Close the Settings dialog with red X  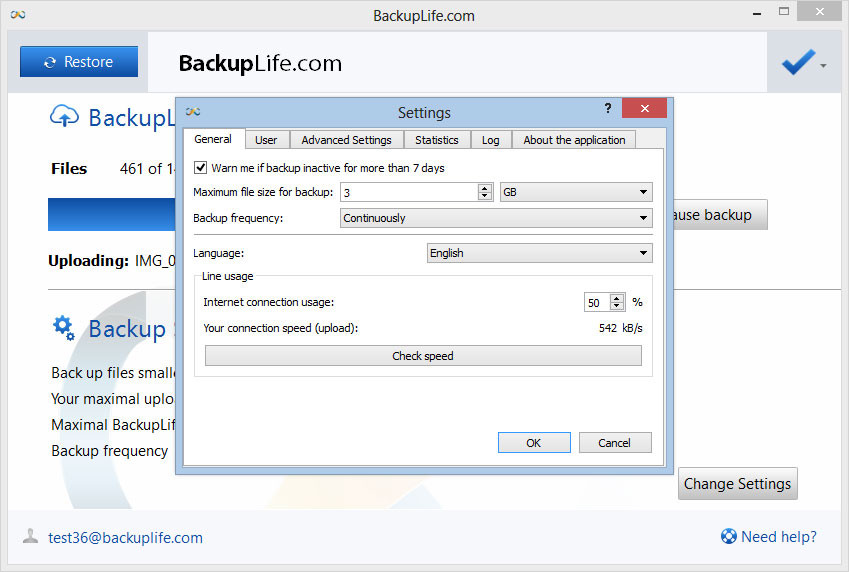coord(644,108)
